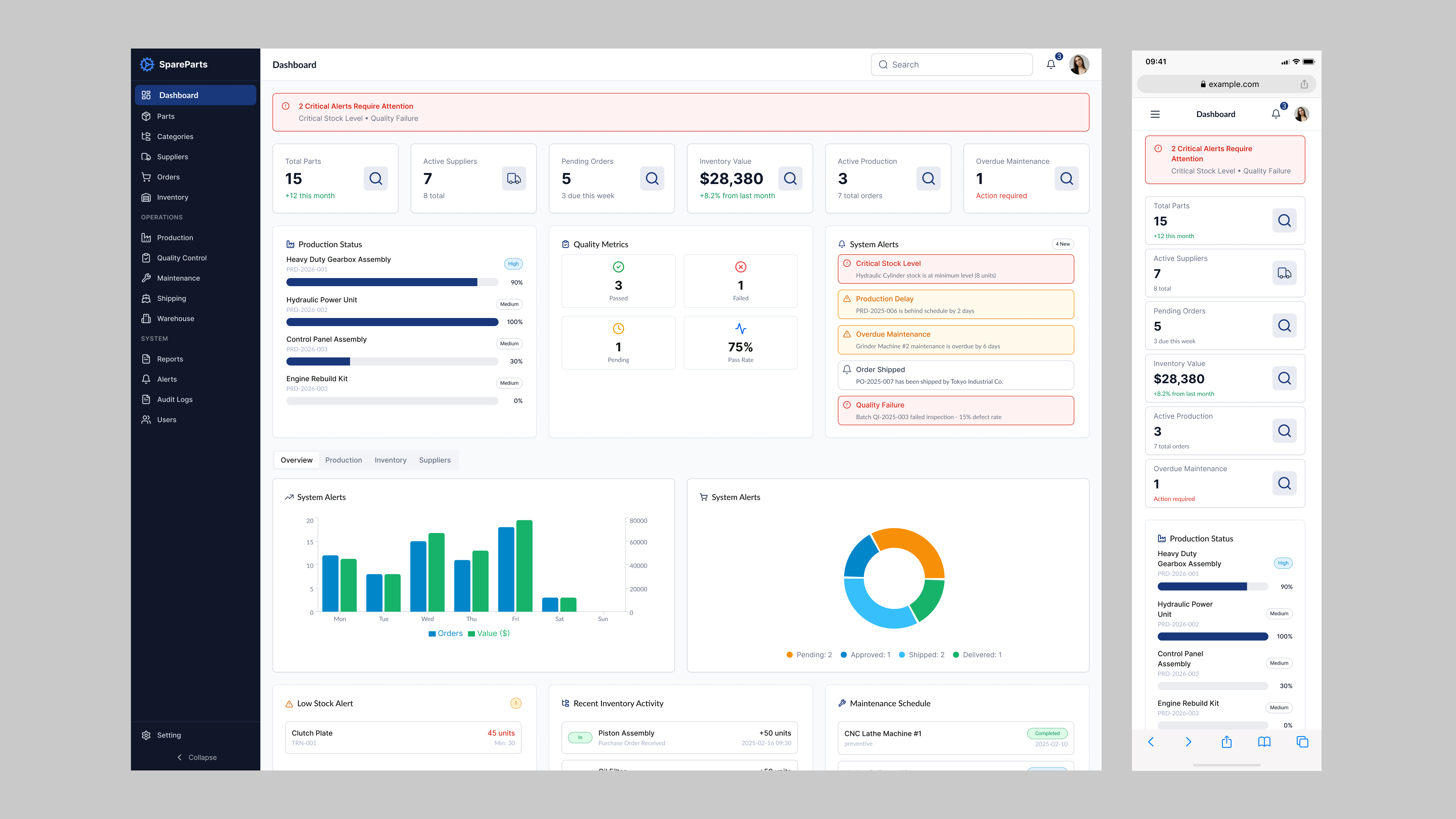The image size is (1456, 819).
Task: Tap the mobile browser forward arrow
Action: coord(1188,742)
